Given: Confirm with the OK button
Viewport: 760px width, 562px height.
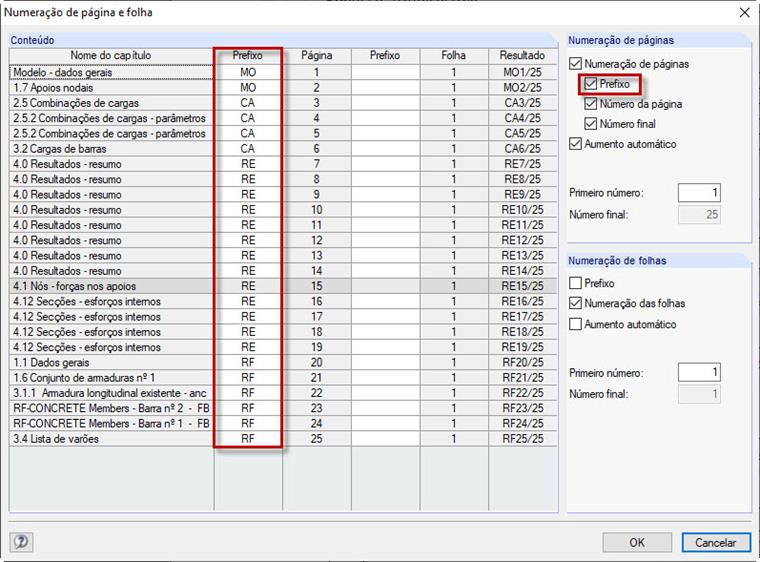Looking at the screenshot, I should (637, 542).
